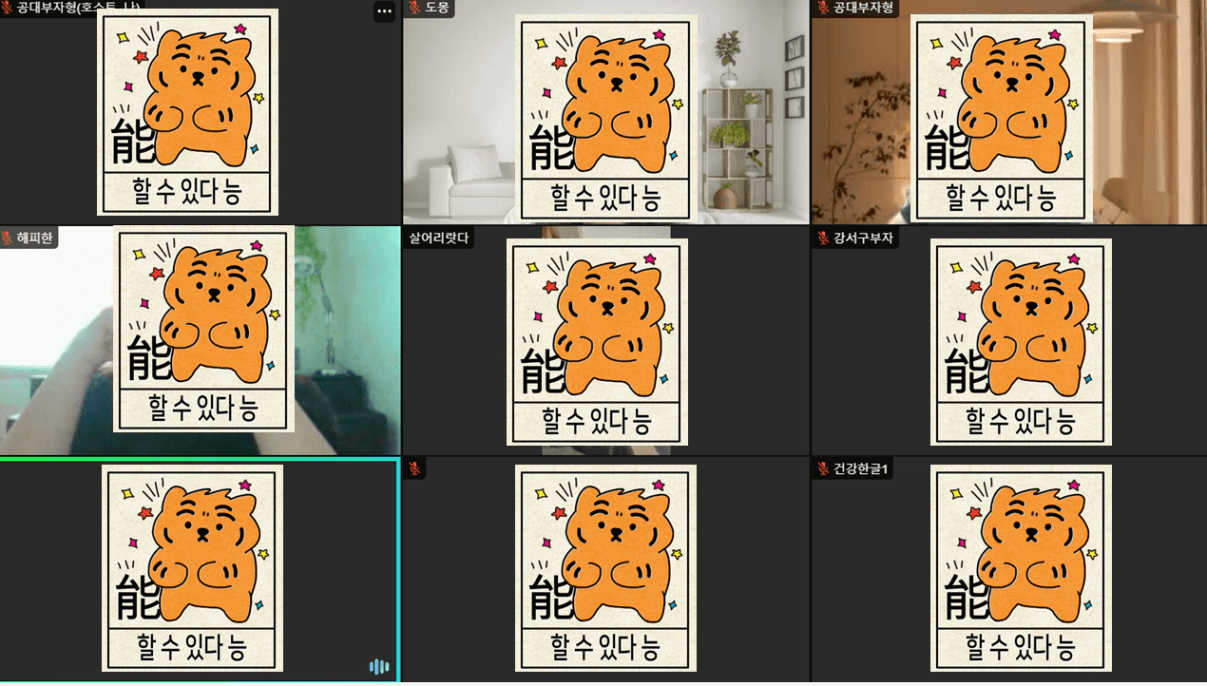Click the 도몽 name label

(x=437, y=7)
